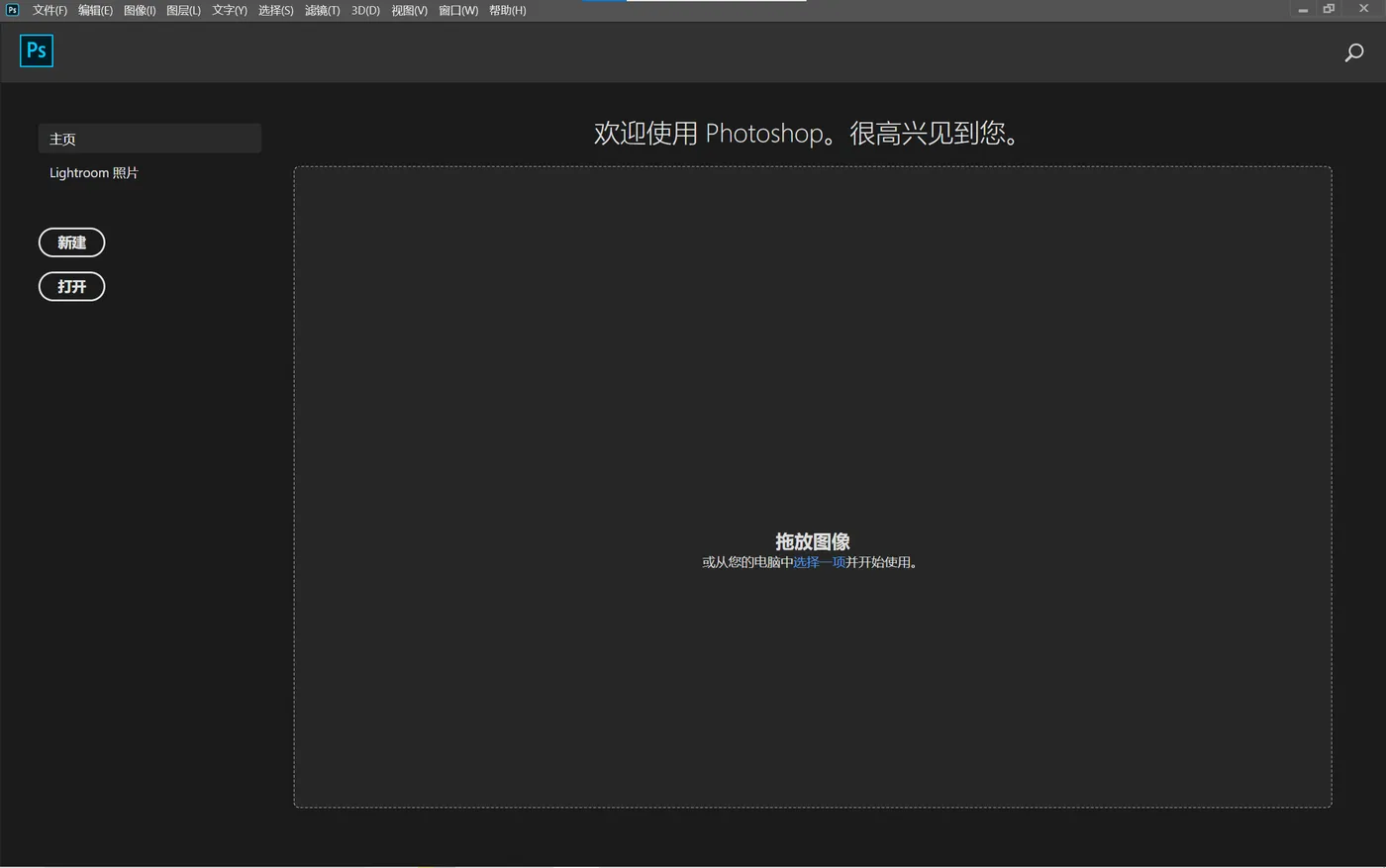Open the search magnifier icon
Viewport: 1386px width, 868px height.
tap(1354, 52)
